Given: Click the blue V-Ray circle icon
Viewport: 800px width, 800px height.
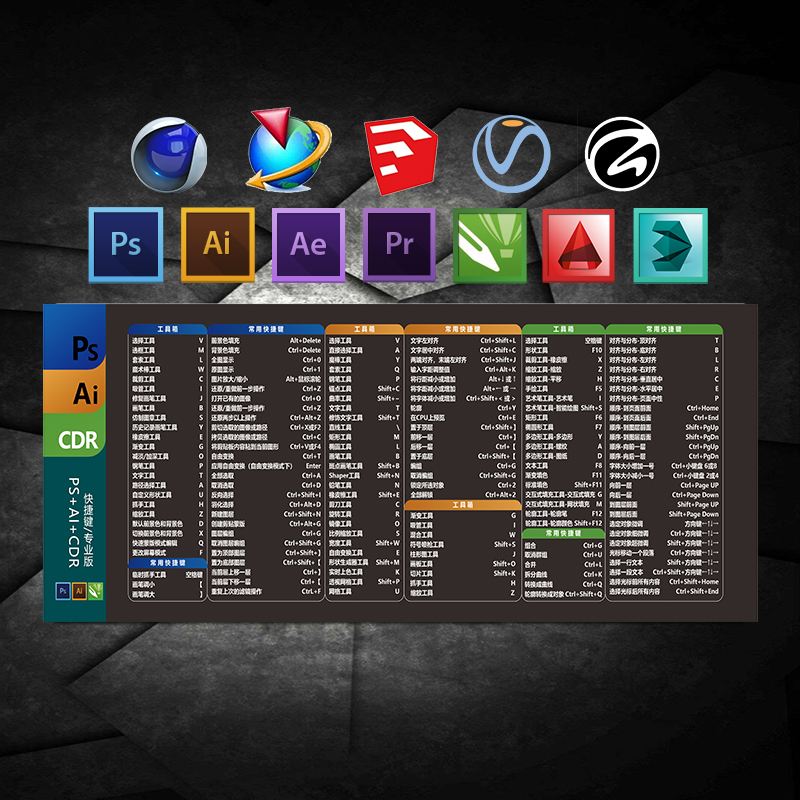Looking at the screenshot, I should pyautogui.click(x=511, y=154).
